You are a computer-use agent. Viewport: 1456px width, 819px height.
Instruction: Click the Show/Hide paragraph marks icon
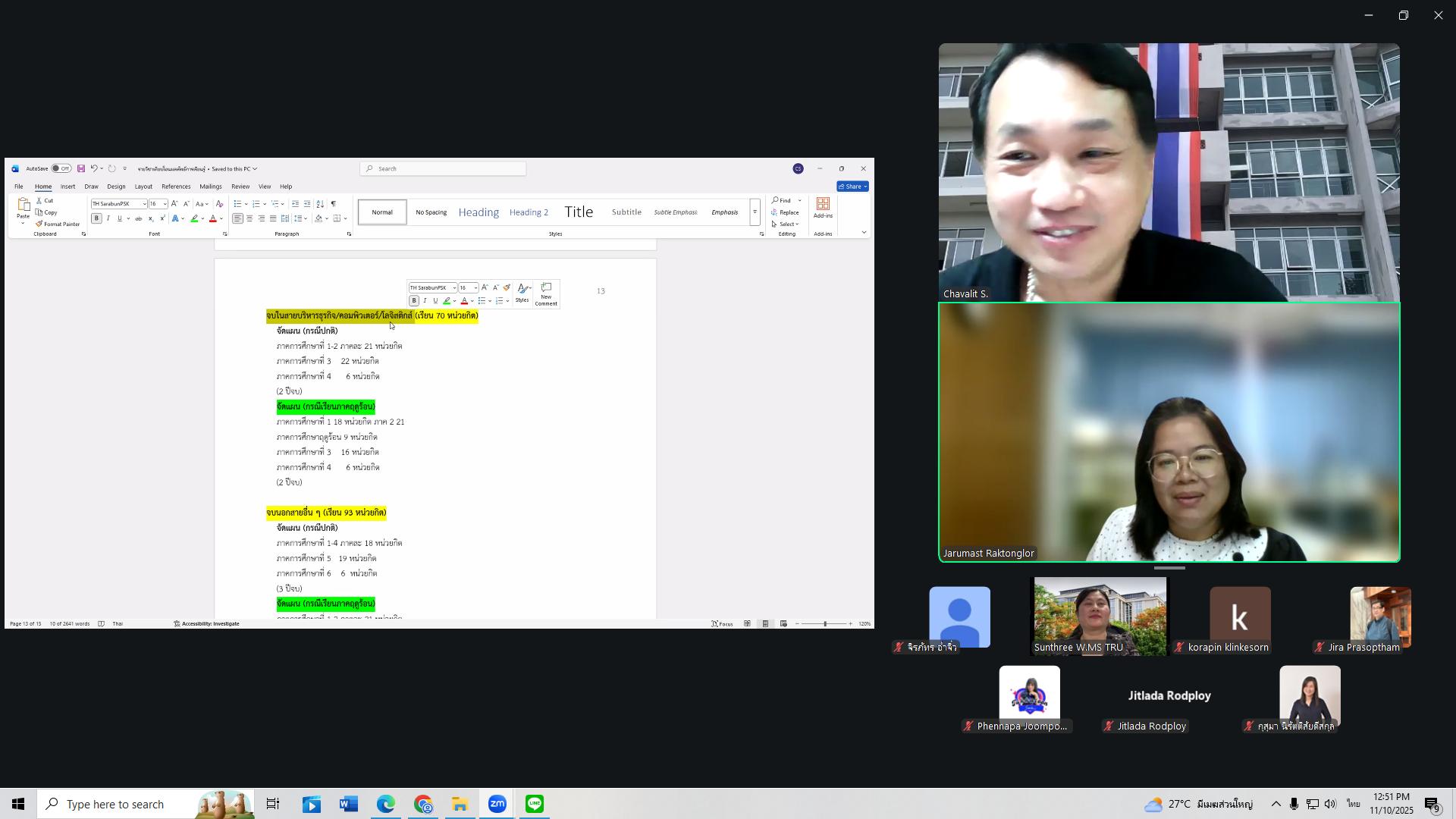333,204
